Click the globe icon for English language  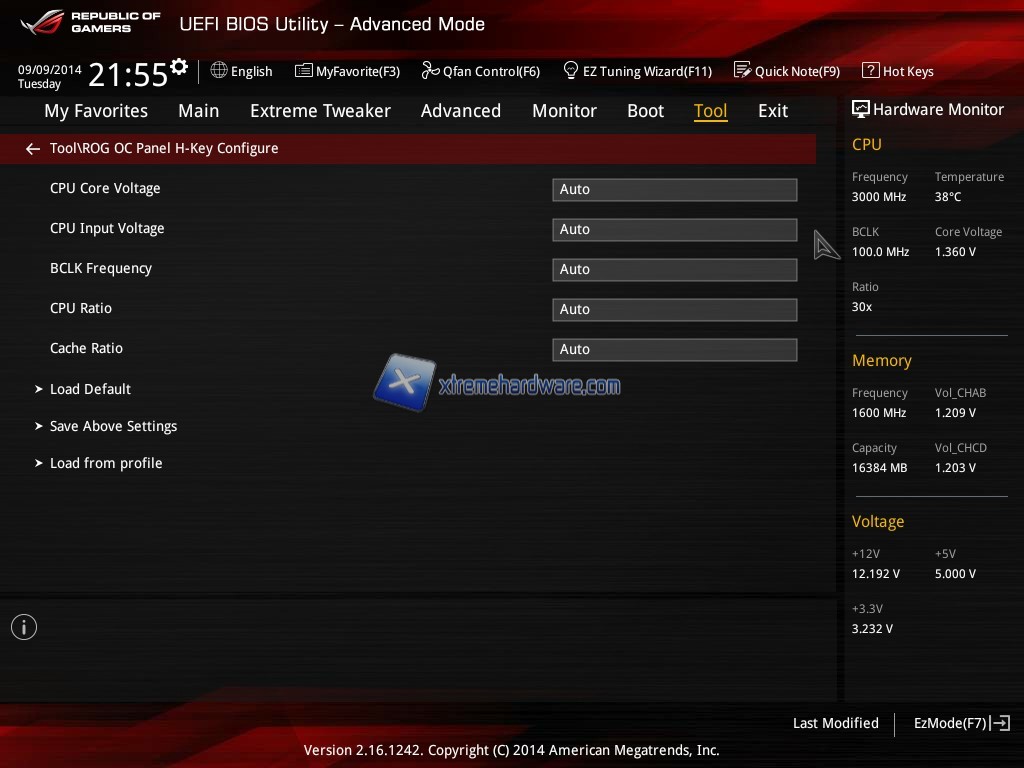(x=219, y=71)
